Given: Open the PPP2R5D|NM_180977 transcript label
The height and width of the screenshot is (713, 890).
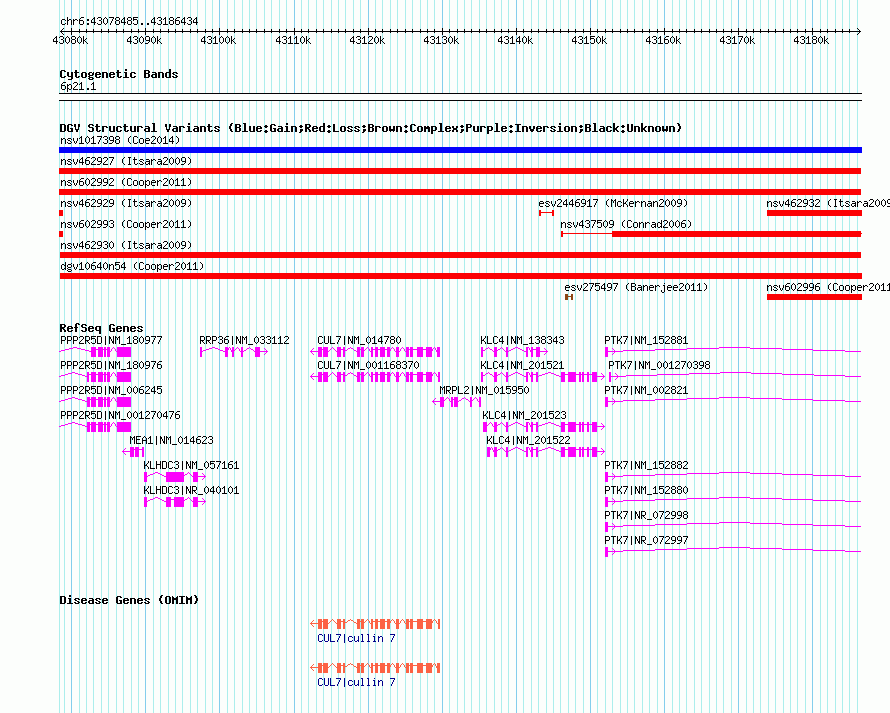Looking at the screenshot, I should (111, 341).
